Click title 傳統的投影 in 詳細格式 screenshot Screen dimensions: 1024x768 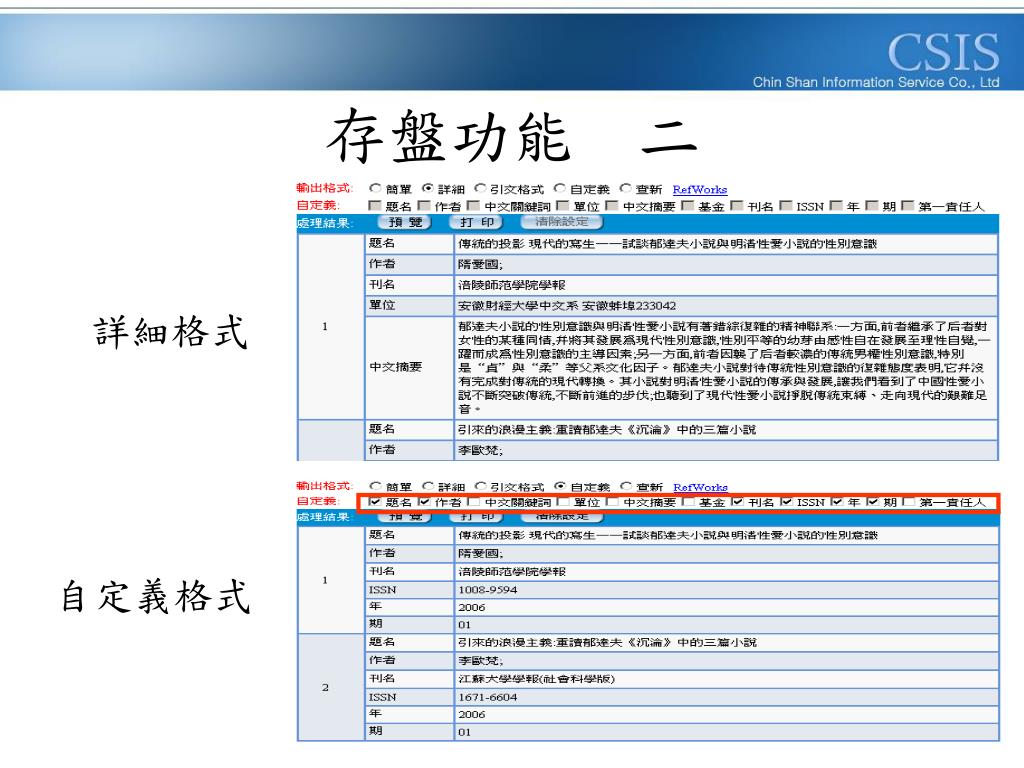tap(667, 244)
